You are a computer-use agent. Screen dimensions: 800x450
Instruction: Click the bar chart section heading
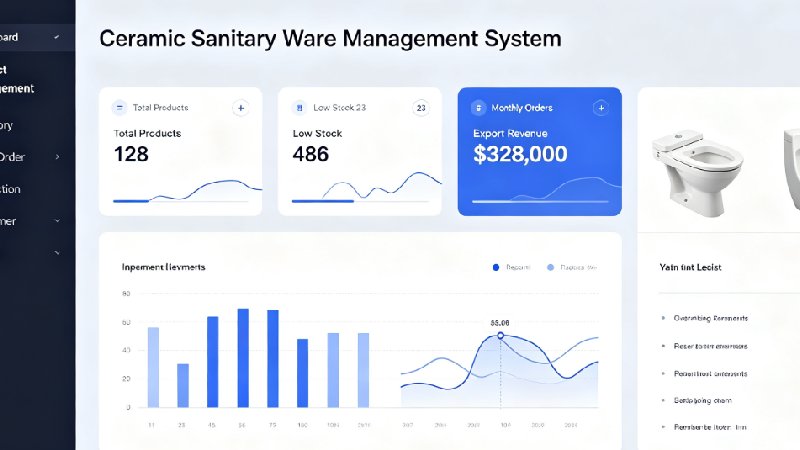click(x=163, y=267)
